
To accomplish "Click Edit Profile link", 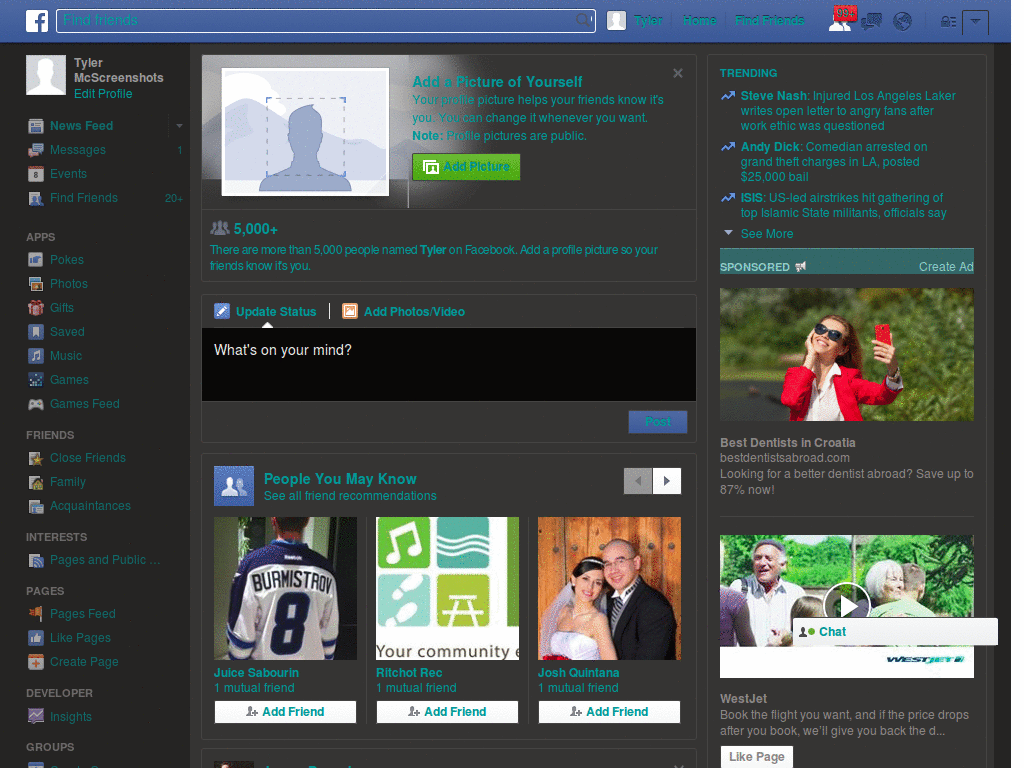I will coord(103,94).
